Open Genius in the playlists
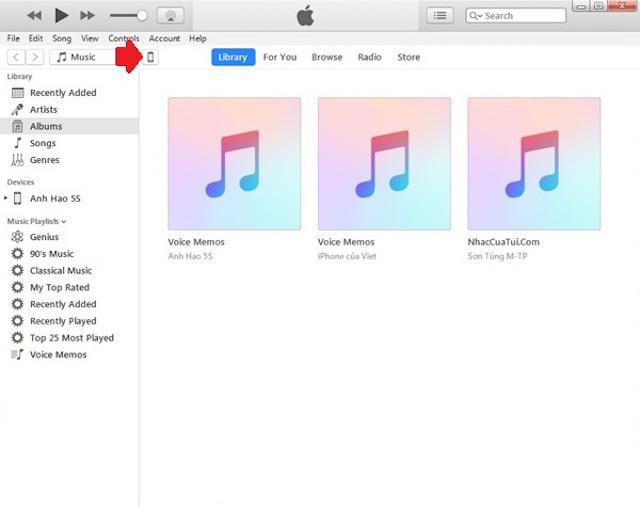 coord(44,237)
